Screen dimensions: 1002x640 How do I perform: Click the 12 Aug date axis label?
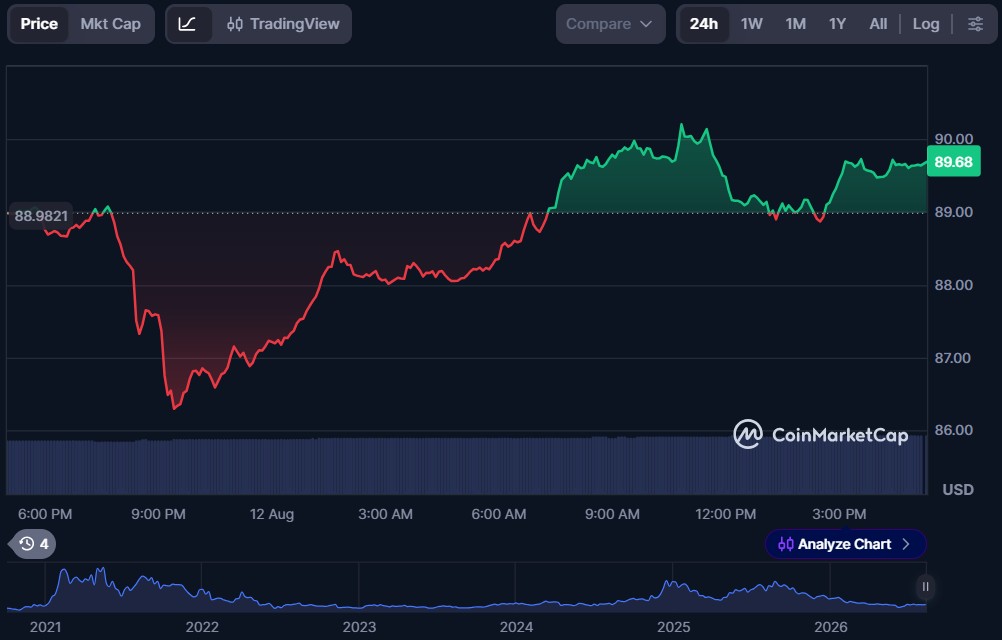coord(272,514)
